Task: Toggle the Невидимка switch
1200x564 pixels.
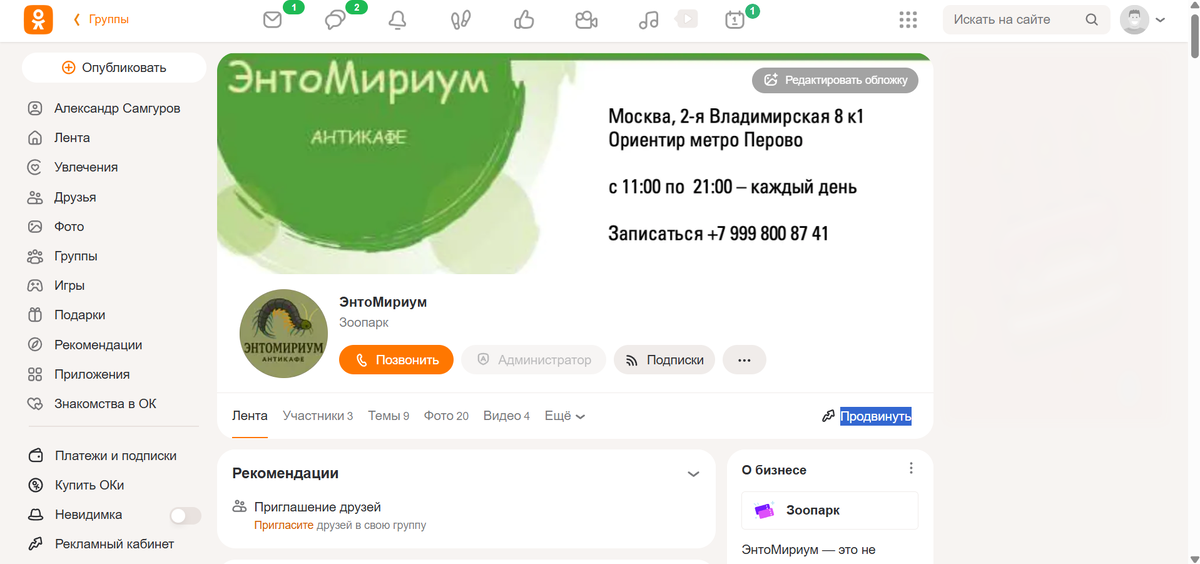Action: pyautogui.click(x=185, y=515)
